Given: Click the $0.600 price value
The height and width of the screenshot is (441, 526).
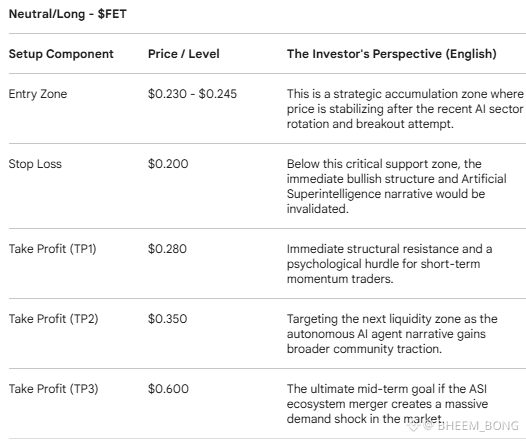Looking at the screenshot, I should 168,389.
